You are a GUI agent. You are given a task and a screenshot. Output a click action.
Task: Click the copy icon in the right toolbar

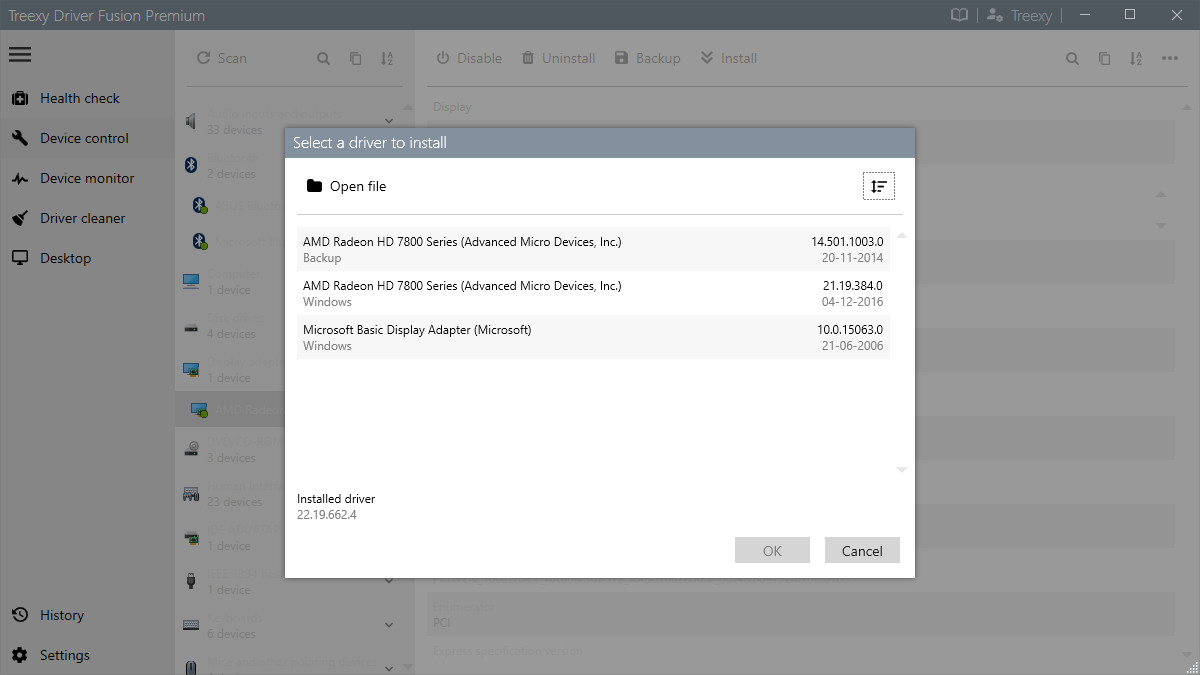(1104, 58)
